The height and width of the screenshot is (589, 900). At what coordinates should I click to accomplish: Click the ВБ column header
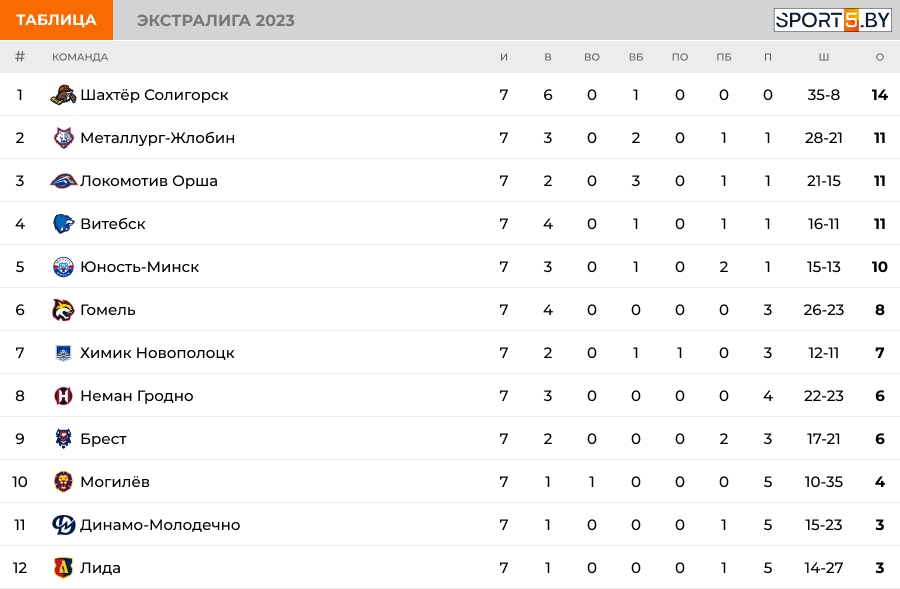pos(636,57)
